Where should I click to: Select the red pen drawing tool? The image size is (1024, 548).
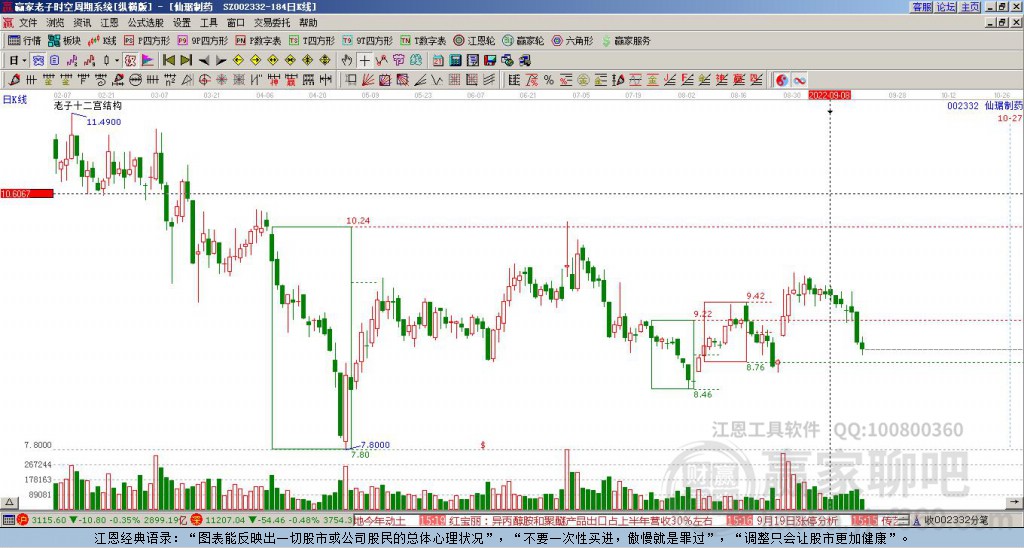[x=13, y=80]
